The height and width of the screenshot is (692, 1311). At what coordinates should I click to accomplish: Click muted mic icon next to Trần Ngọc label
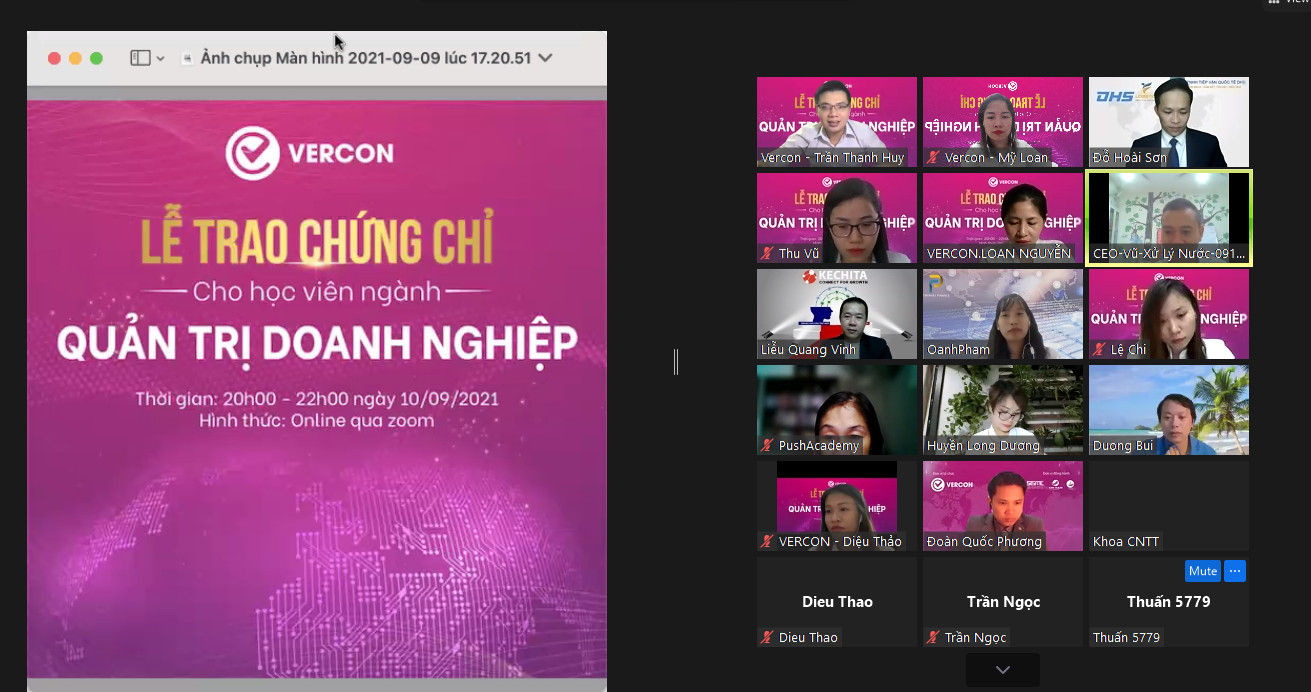[933, 638]
